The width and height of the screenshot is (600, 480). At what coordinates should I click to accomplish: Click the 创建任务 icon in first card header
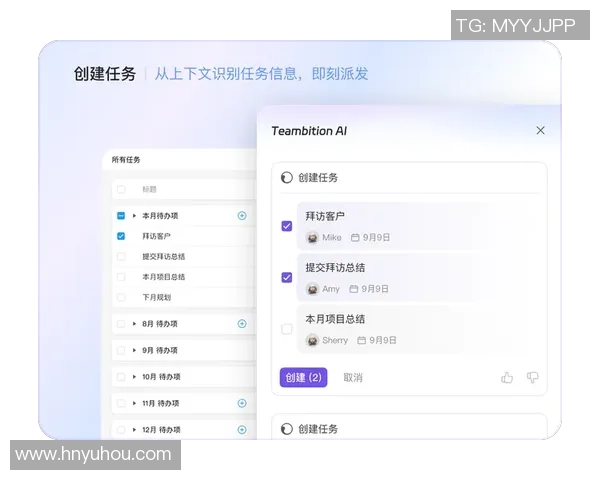point(287,178)
